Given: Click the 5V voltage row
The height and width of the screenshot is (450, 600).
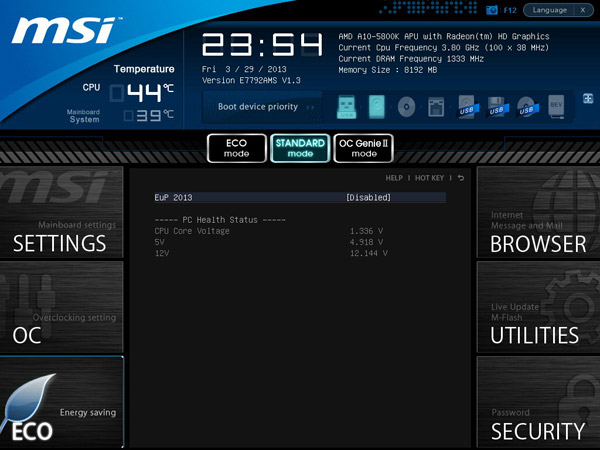Looking at the screenshot, I should tap(269, 242).
